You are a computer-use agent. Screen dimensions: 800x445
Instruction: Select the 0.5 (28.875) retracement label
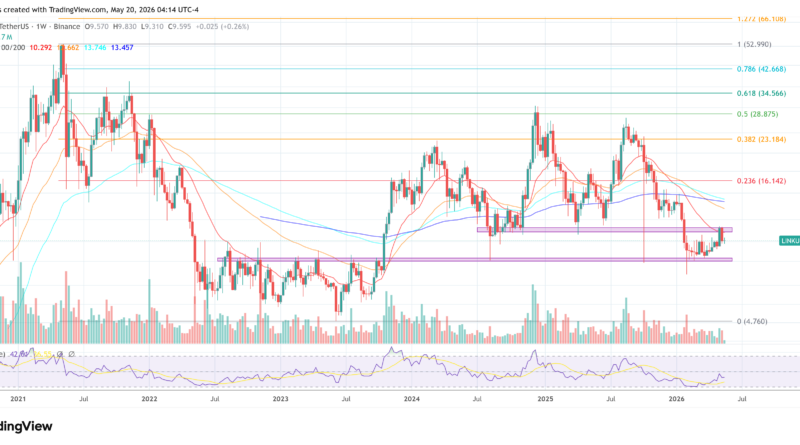click(758, 114)
